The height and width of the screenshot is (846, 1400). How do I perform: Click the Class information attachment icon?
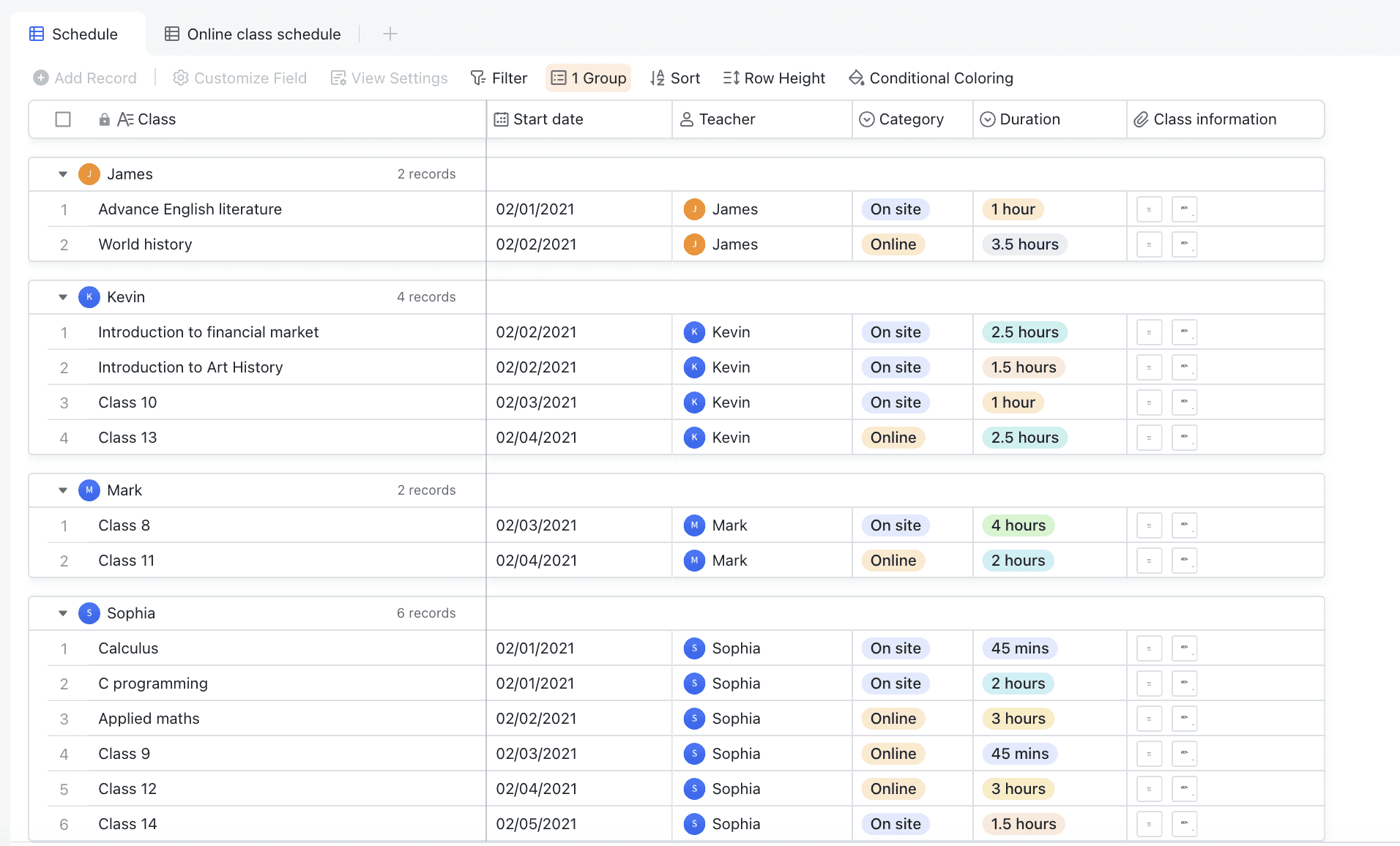1141,119
